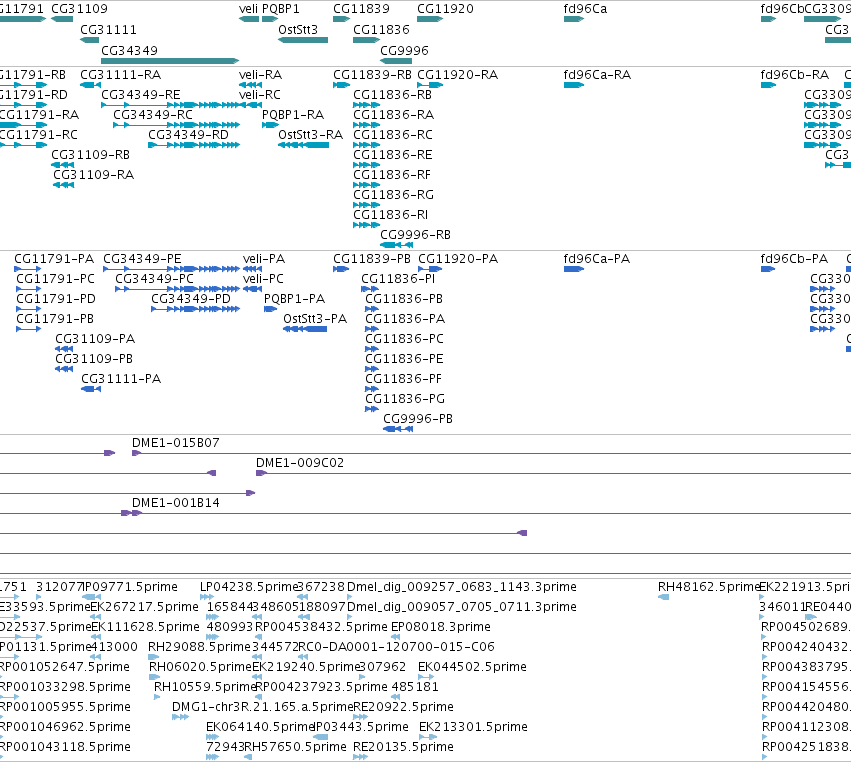This screenshot has height=762, width=851.
Task: Select the veli gene label
Action: click(248, 9)
